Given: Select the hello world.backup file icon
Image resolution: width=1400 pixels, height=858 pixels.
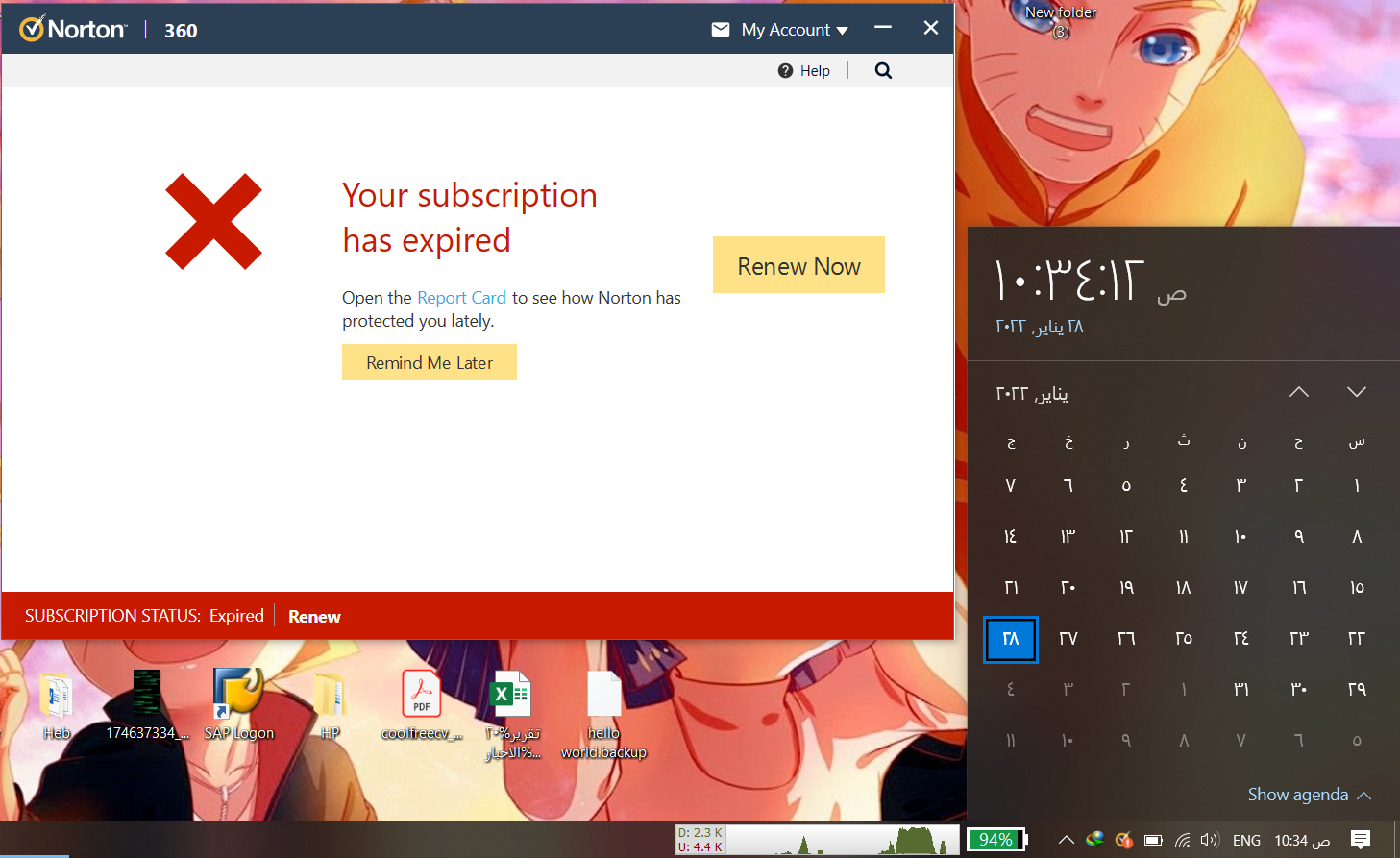Looking at the screenshot, I should (603, 716).
